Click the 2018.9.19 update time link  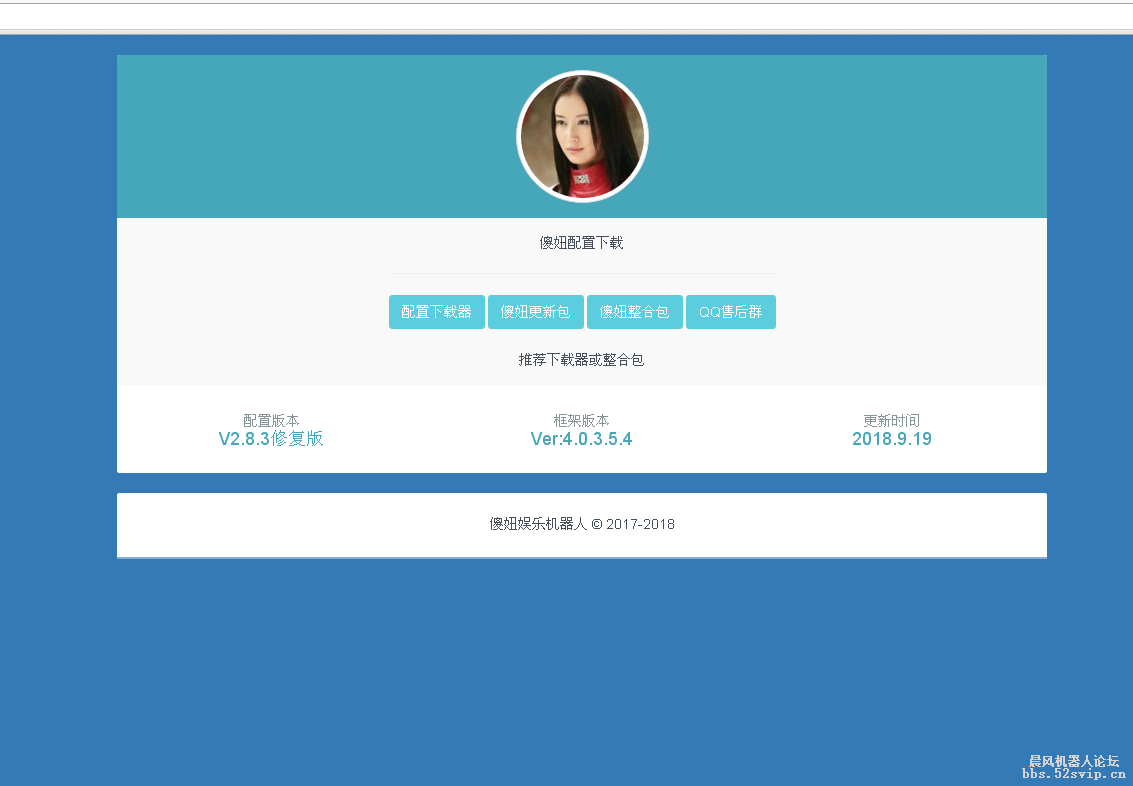pos(891,438)
